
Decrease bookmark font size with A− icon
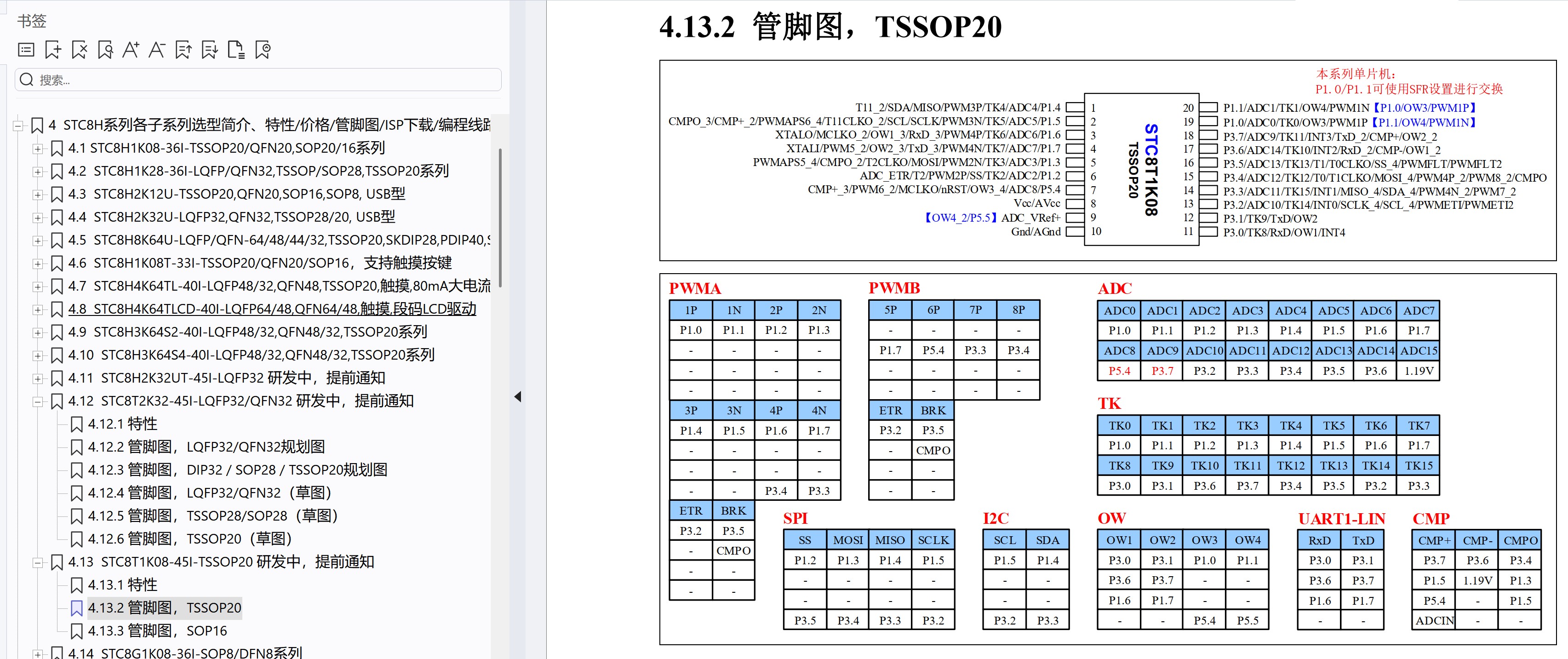click(x=158, y=50)
